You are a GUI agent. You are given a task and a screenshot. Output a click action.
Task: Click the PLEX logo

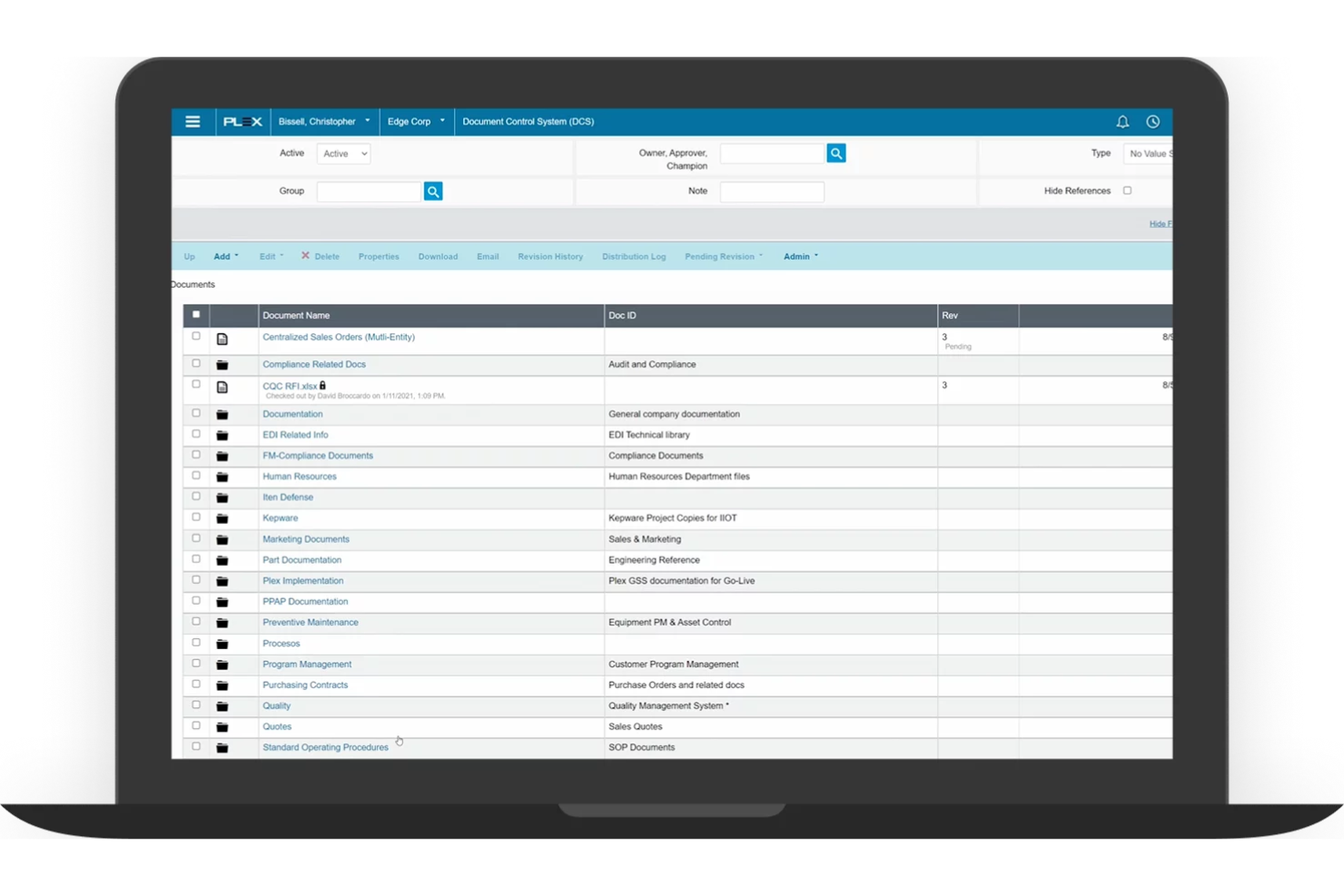pyautogui.click(x=242, y=122)
